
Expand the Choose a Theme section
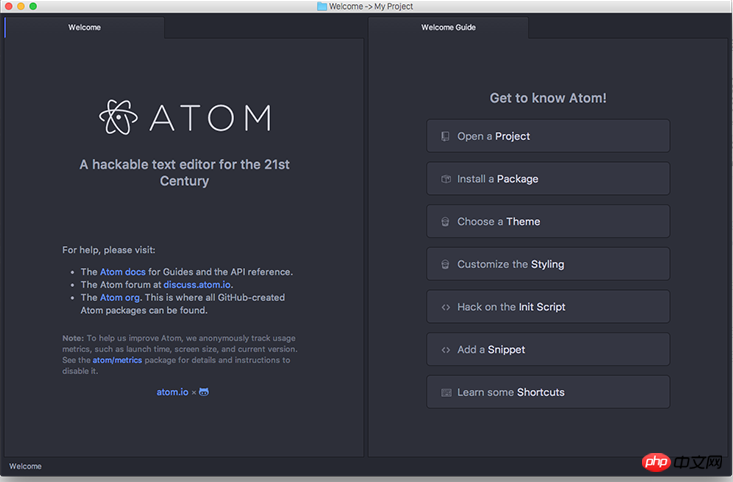click(x=548, y=221)
